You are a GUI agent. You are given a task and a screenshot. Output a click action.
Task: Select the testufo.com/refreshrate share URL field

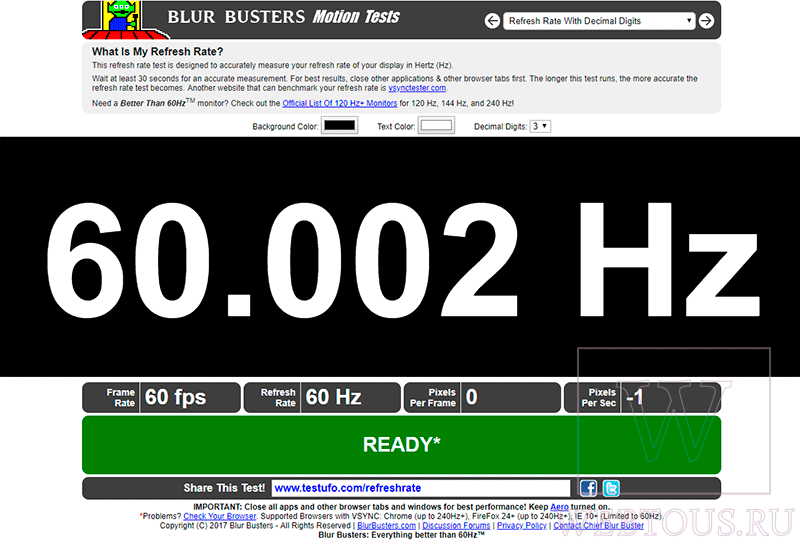click(420, 488)
